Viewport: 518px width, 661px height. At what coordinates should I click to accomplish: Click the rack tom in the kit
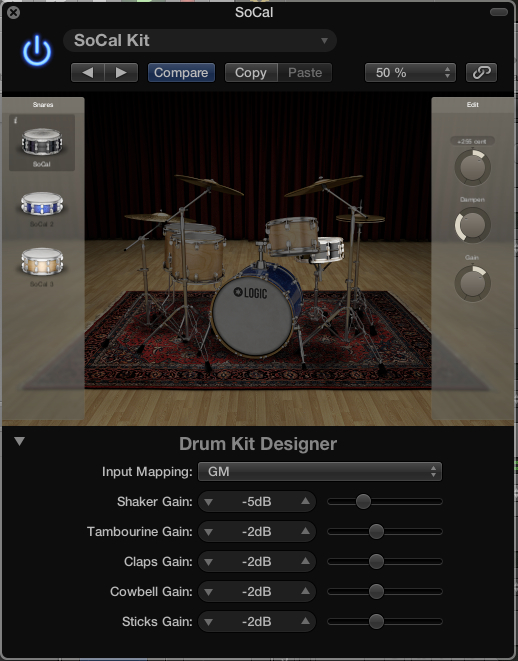point(292,236)
